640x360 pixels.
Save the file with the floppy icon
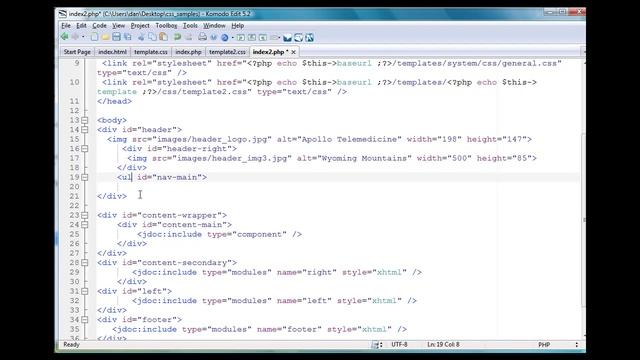coord(116,37)
